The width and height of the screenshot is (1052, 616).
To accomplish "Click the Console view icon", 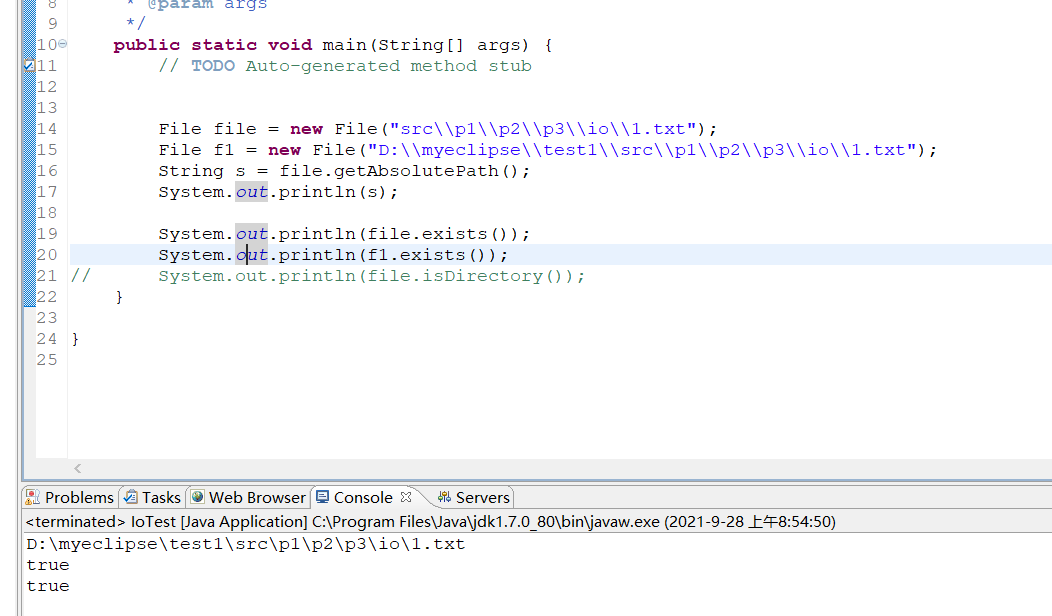I will tap(322, 497).
